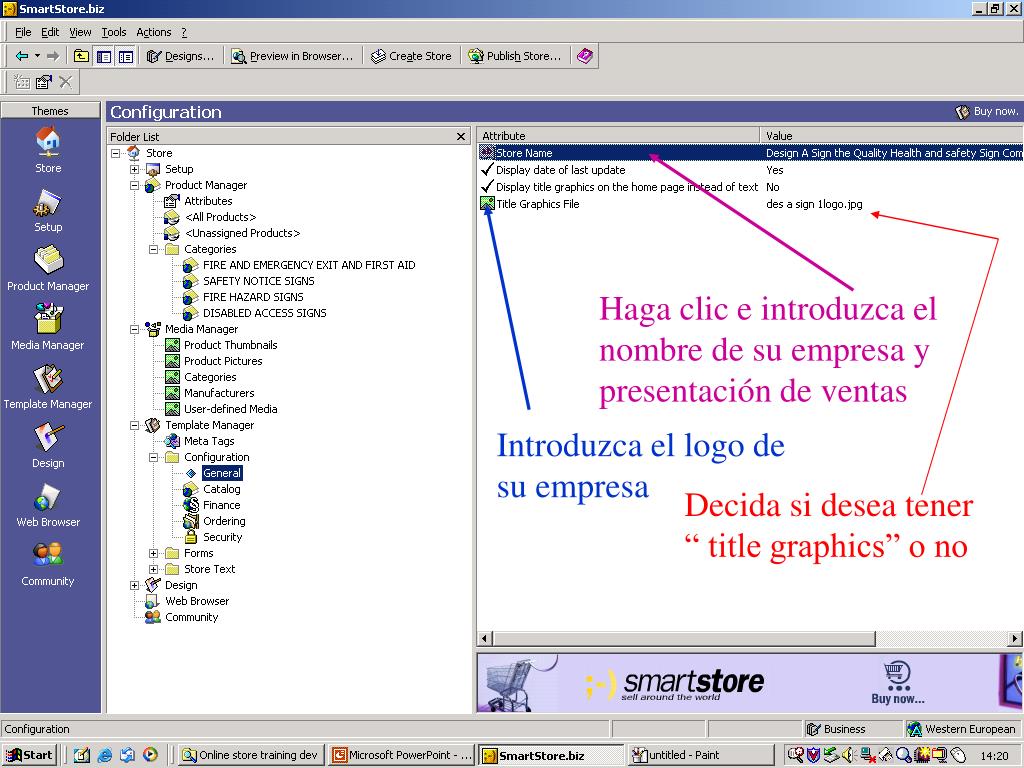Screen dimensions: 1024x768
Task: Expand the Store Text folder node
Action: 153,569
